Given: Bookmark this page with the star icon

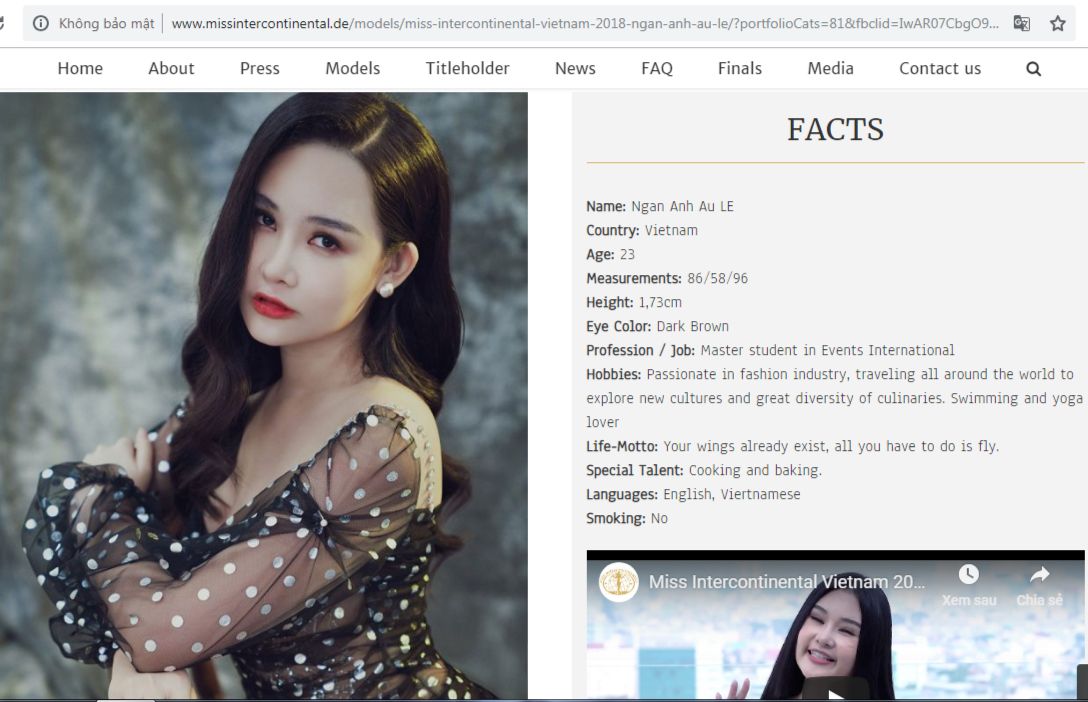Looking at the screenshot, I should click(1057, 23).
